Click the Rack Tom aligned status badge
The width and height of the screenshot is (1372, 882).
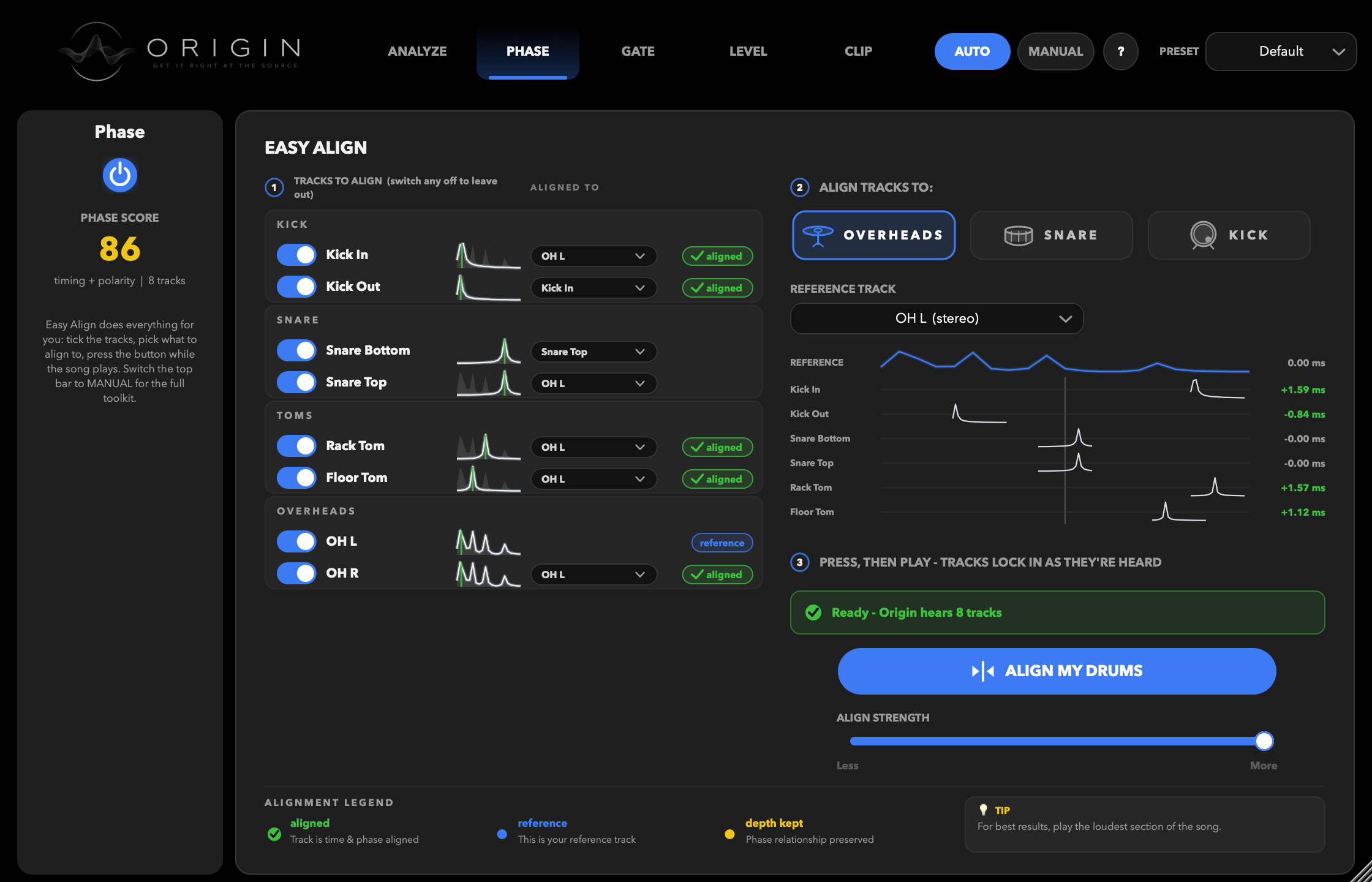[717, 447]
